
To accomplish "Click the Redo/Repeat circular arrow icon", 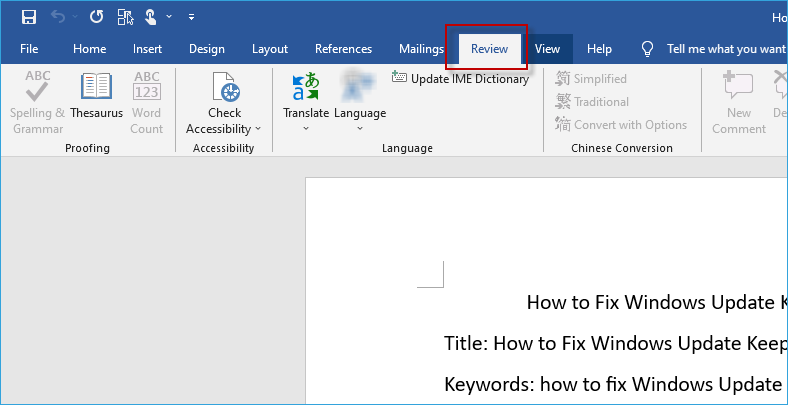I will point(96,18).
